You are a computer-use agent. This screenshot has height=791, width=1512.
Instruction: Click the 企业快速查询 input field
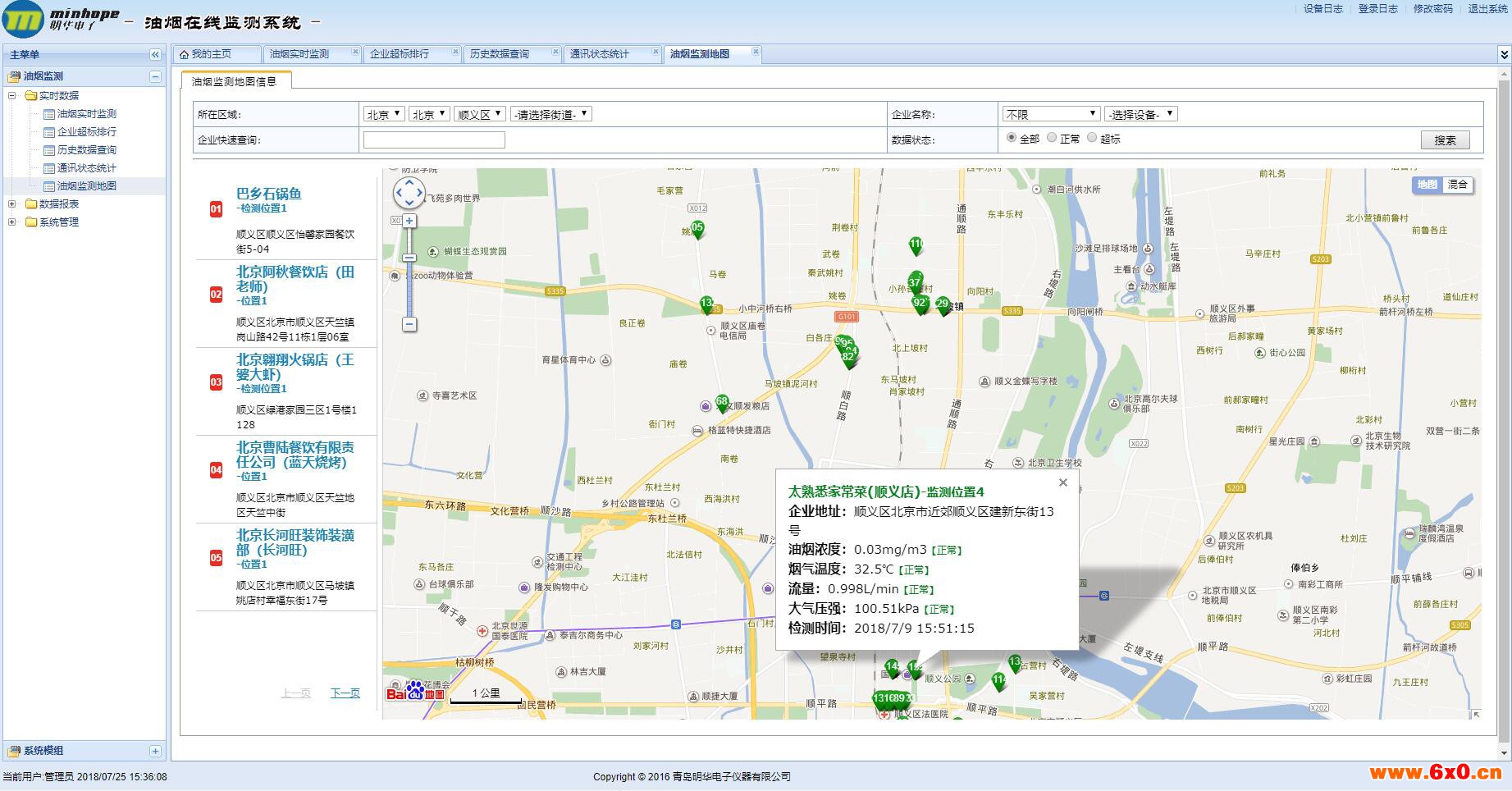point(434,140)
